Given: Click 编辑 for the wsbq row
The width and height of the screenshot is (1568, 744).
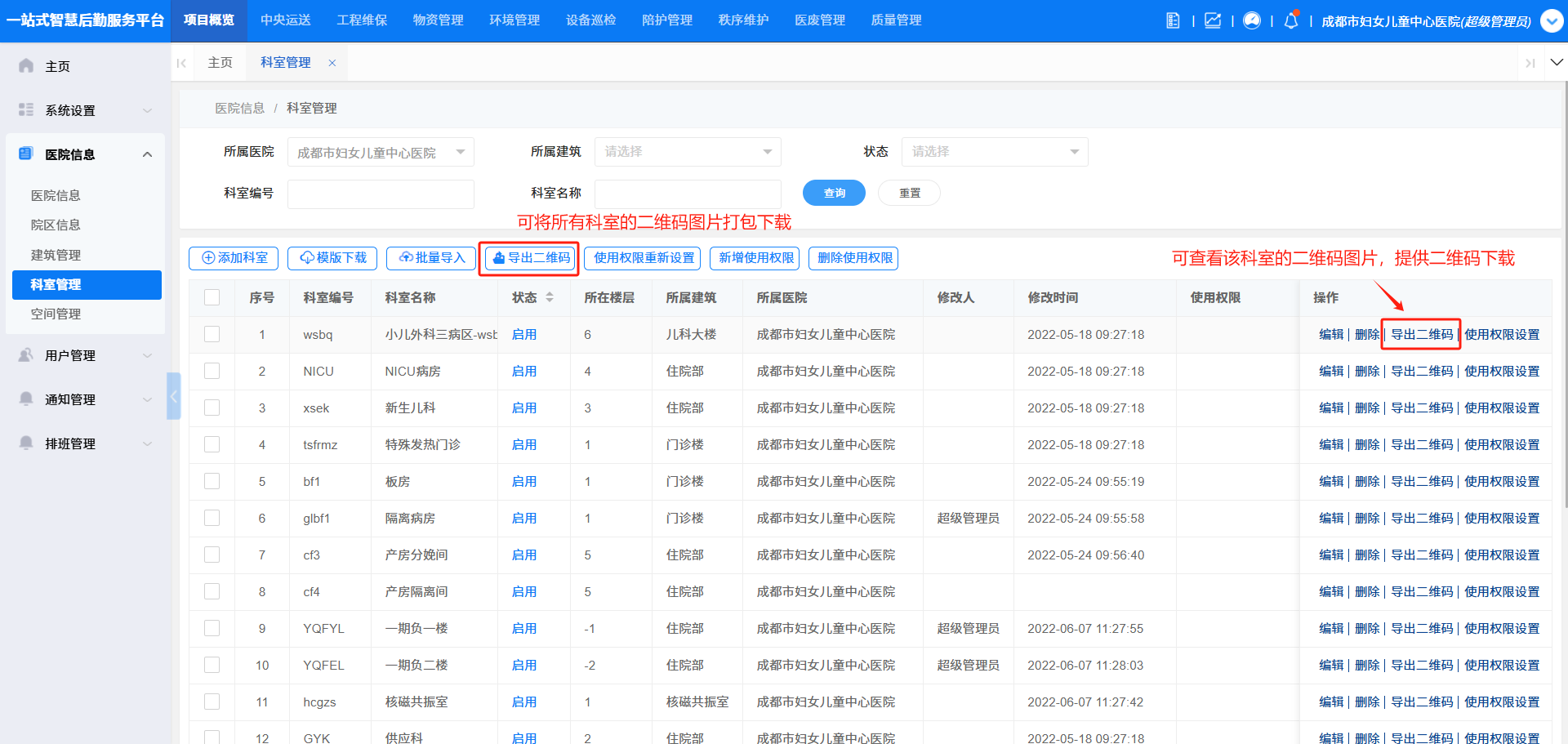Looking at the screenshot, I should coord(1331,334).
